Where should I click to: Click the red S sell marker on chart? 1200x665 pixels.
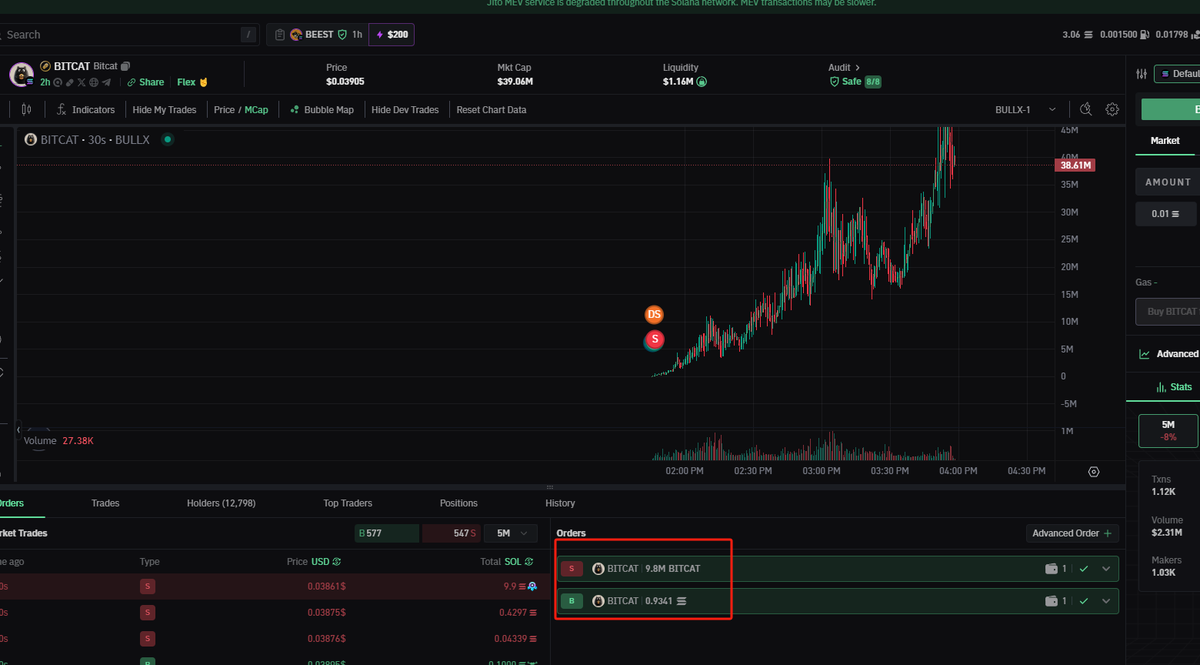[x=654, y=340]
